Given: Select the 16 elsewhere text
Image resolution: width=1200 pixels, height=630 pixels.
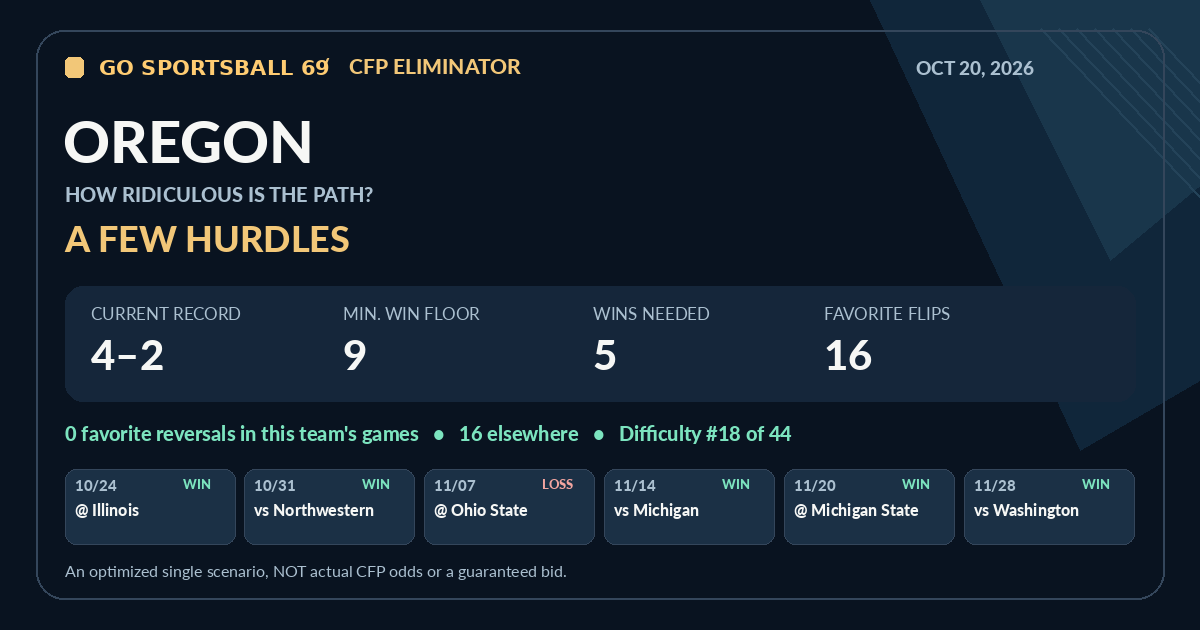Looking at the screenshot, I should [x=518, y=434].
